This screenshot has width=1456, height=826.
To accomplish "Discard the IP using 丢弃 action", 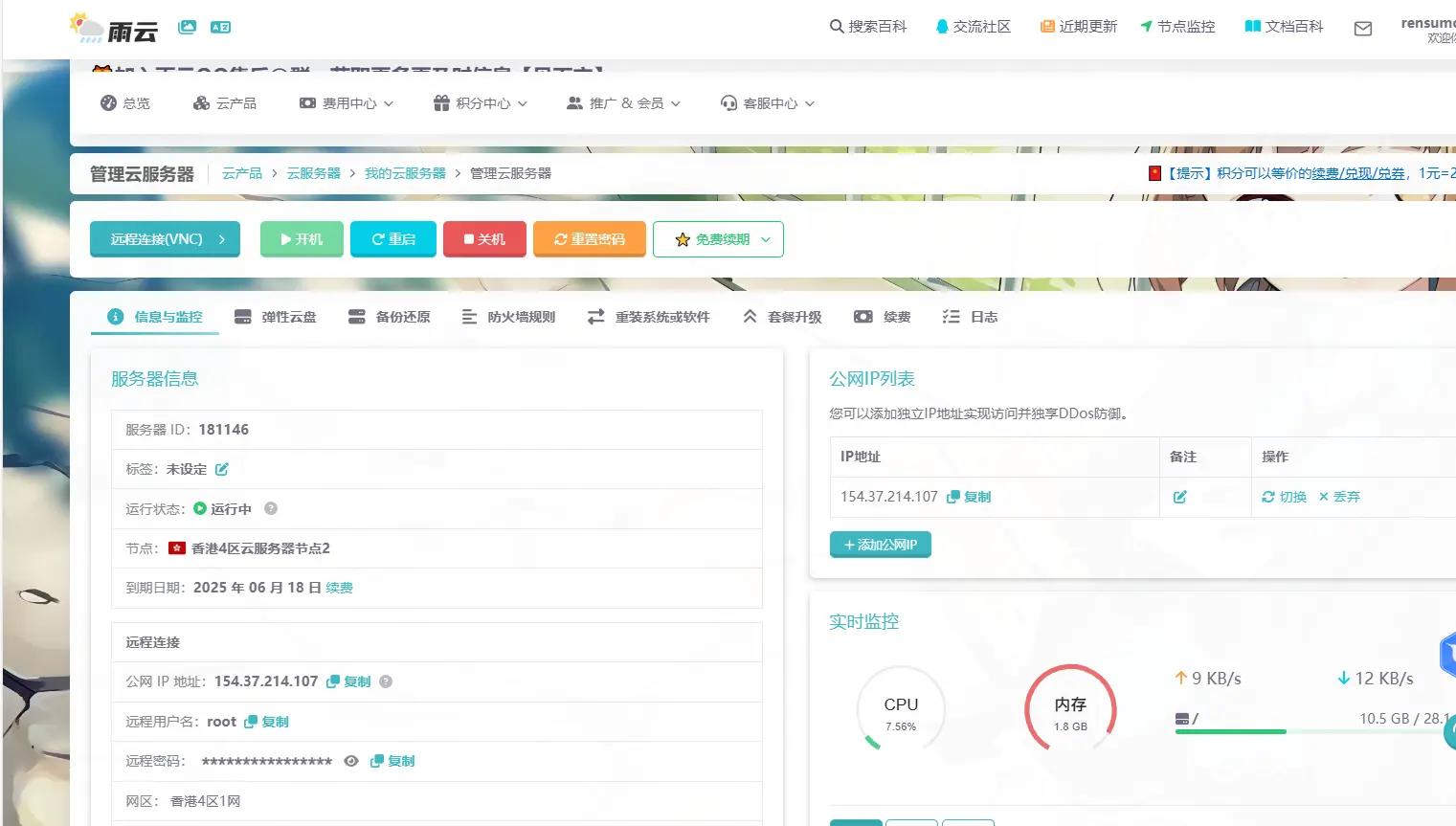I will pos(1338,497).
